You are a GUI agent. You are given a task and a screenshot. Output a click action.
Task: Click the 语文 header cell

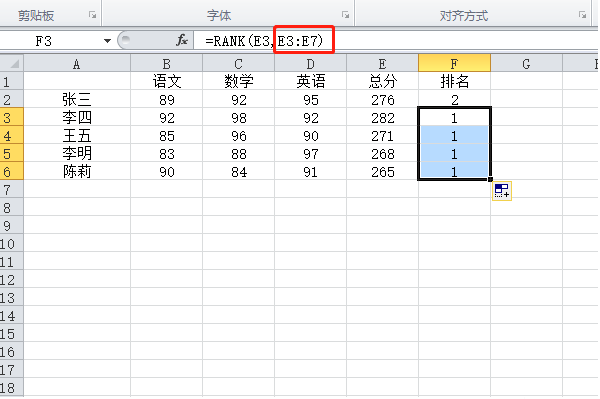pyautogui.click(x=166, y=81)
